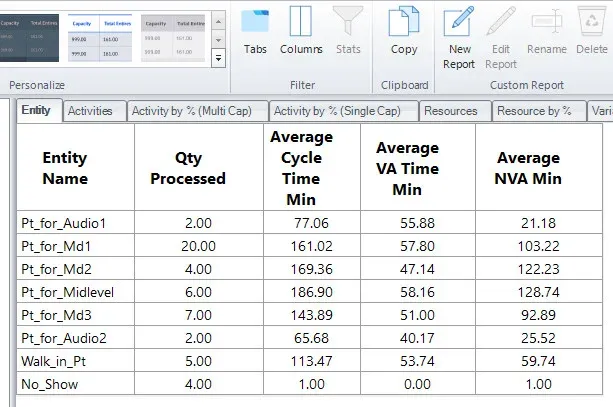Click the Rename report icon
This screenshot has width=613, height=407.
pyautogui.click(x=547, y=22)
